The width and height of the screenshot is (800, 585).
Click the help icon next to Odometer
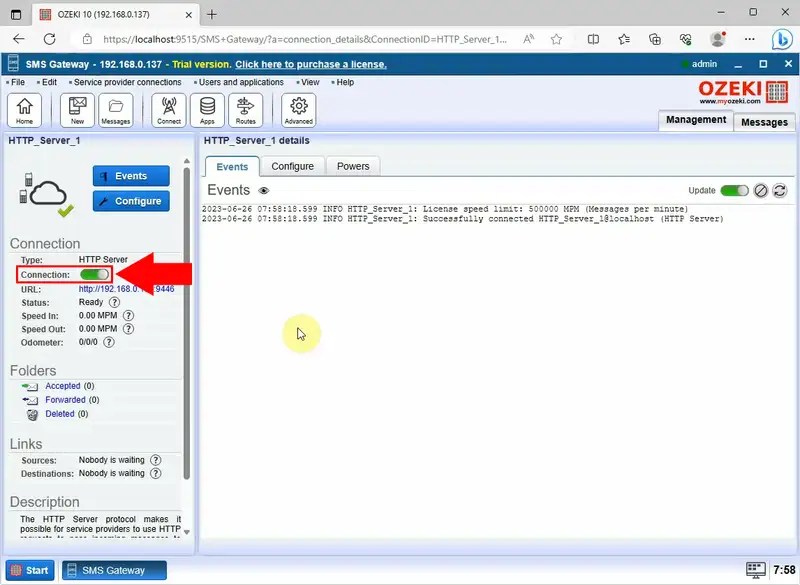pos(109,342)
